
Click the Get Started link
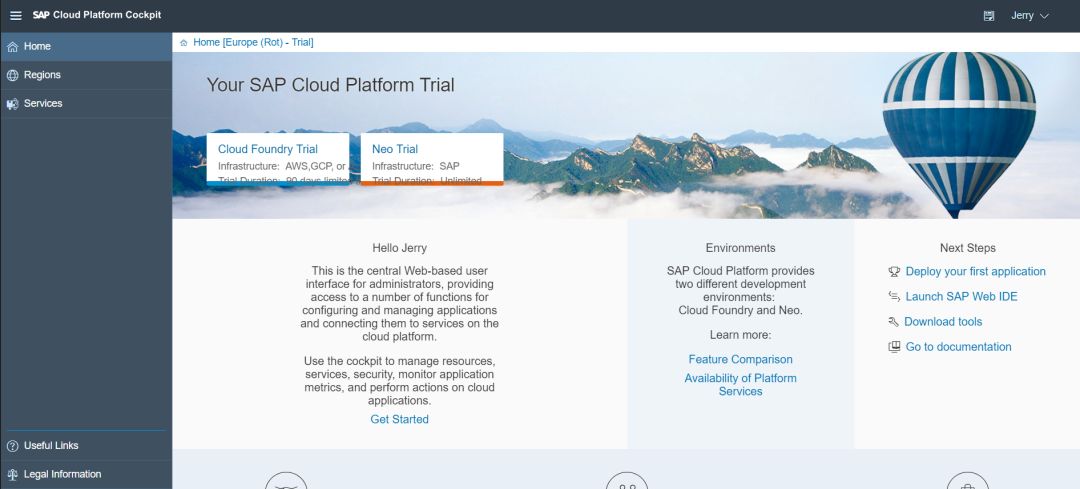[399, 419]
